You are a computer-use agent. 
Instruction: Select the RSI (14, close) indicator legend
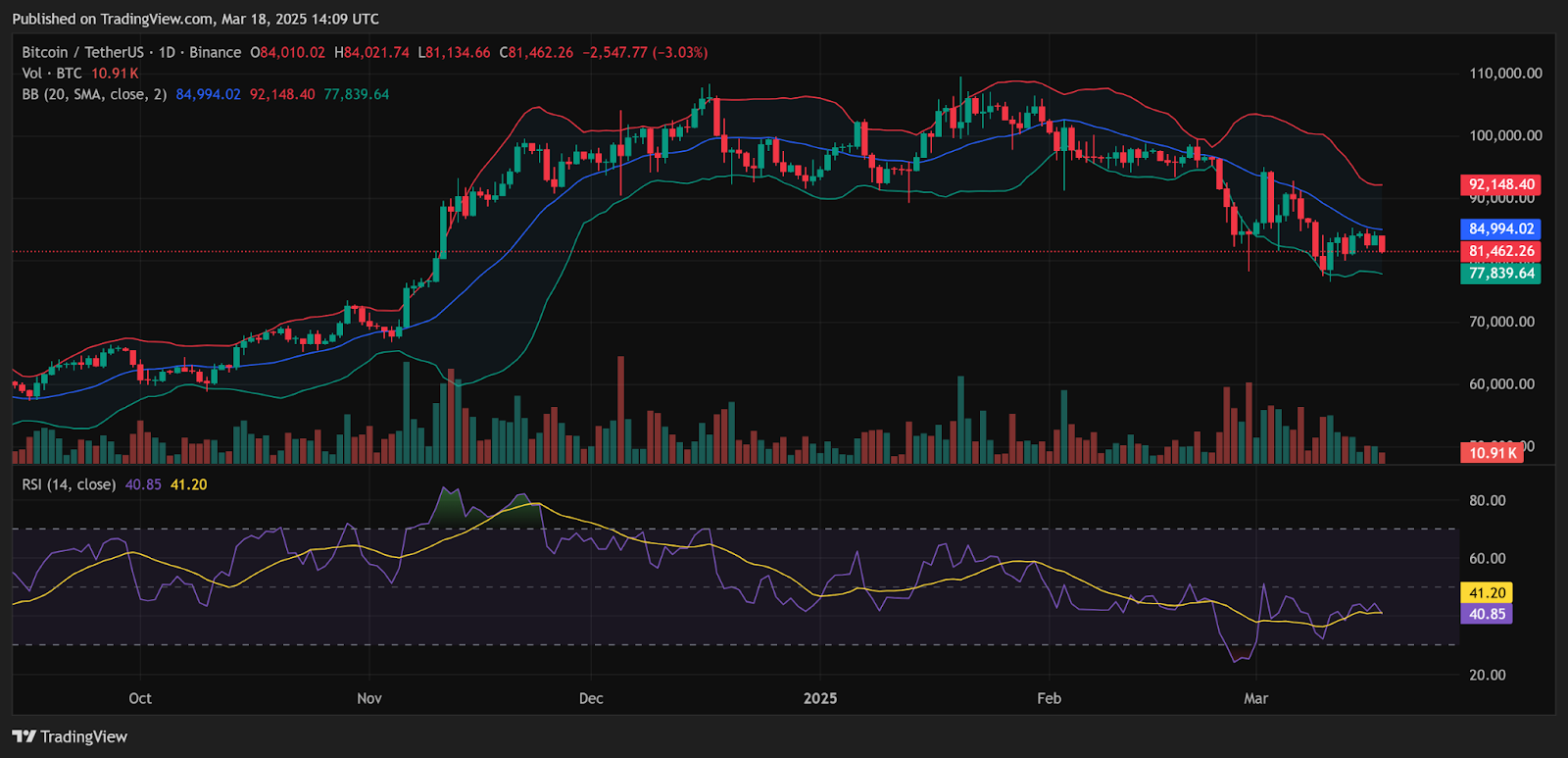click(x=69, y=484)
